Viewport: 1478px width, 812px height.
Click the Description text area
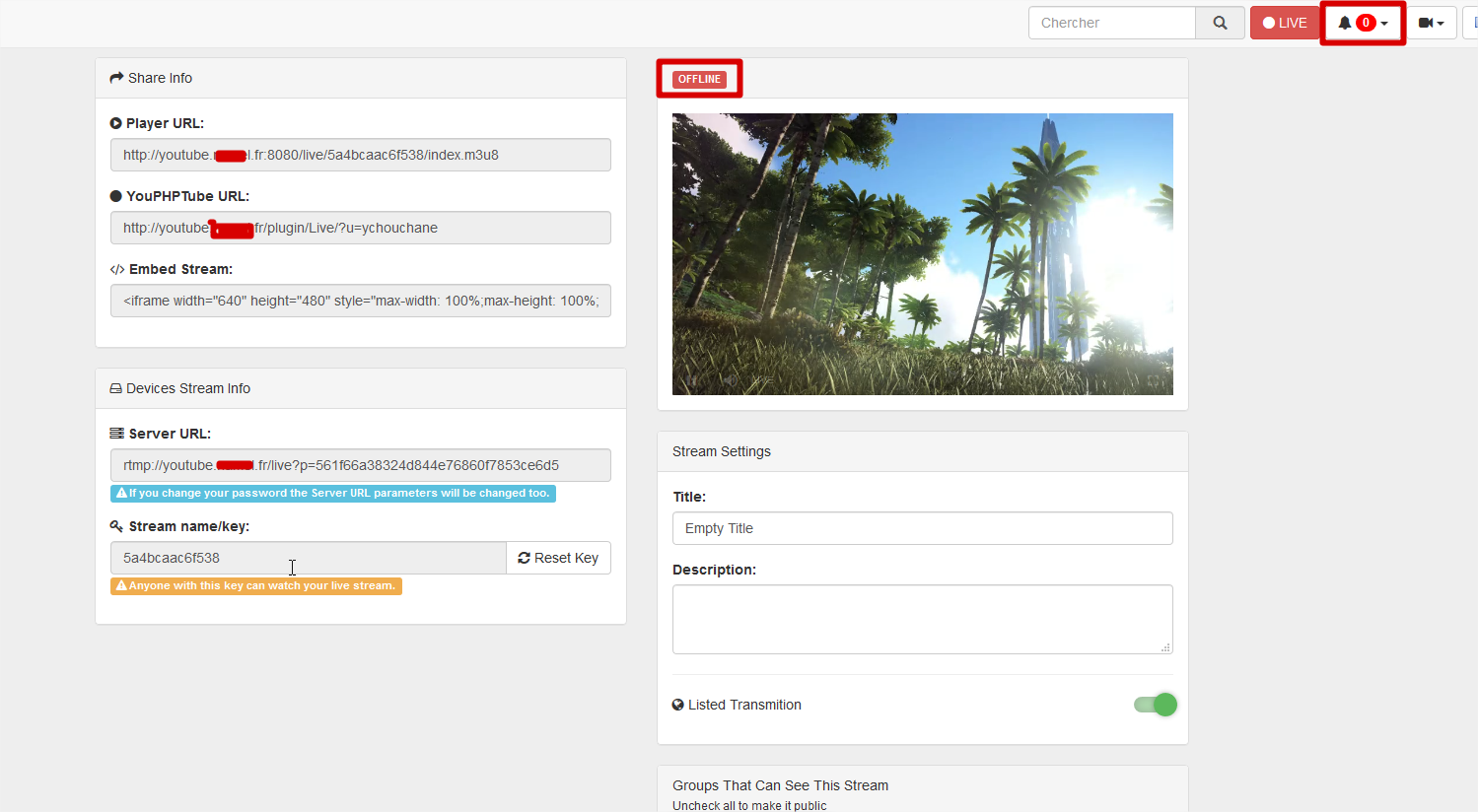click(923, 620)
